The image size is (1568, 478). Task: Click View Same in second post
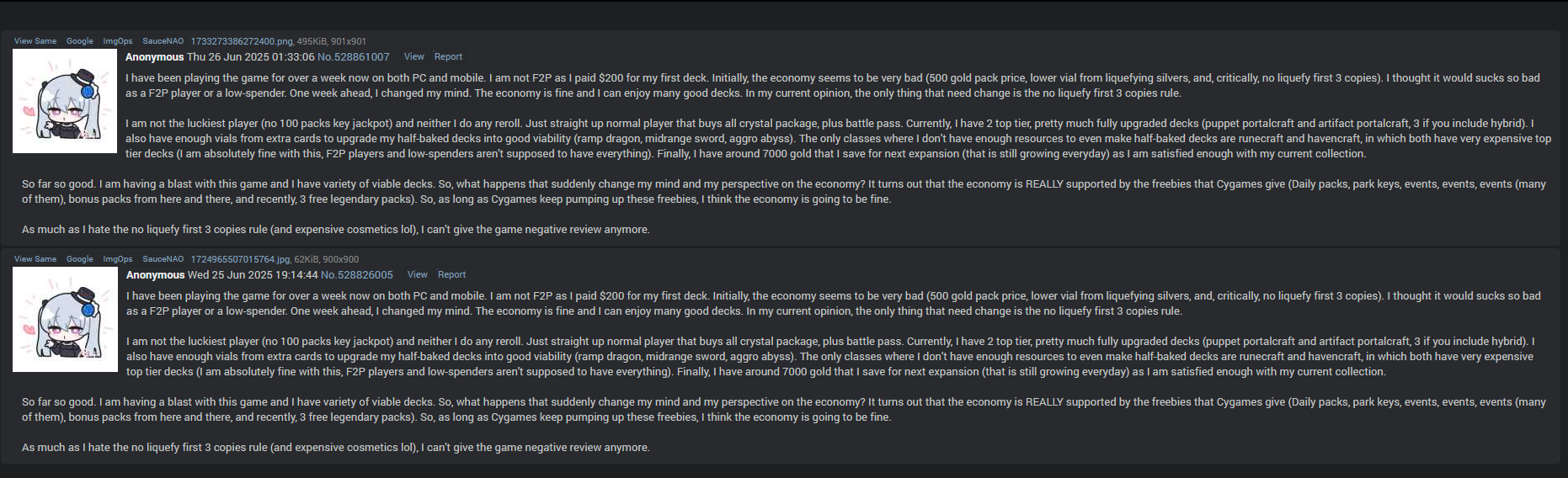click(35, 259)
